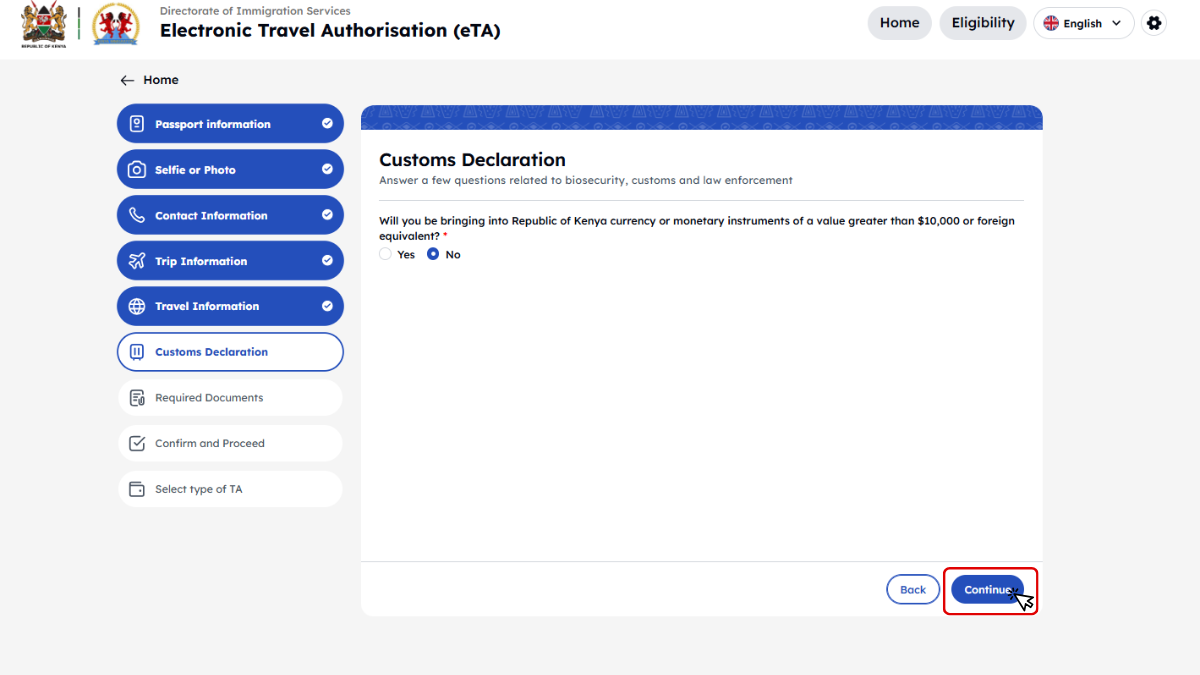
Task: Click the Republic of Kenya coat of arms logo
Action: (x=43, y=25)
